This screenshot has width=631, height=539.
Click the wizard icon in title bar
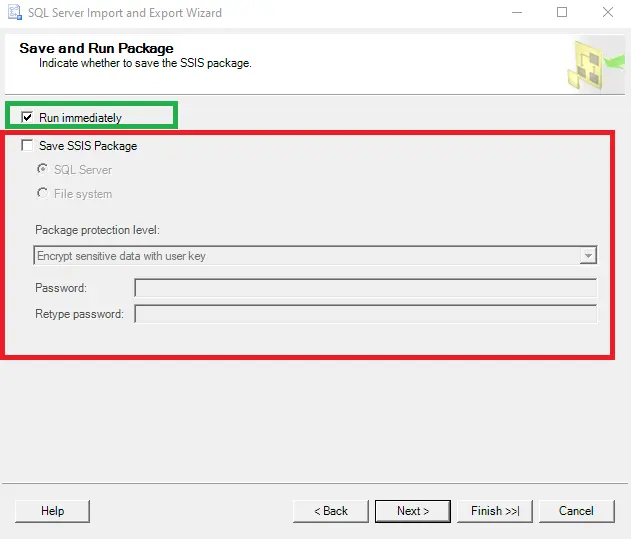[x=15, y=12]
